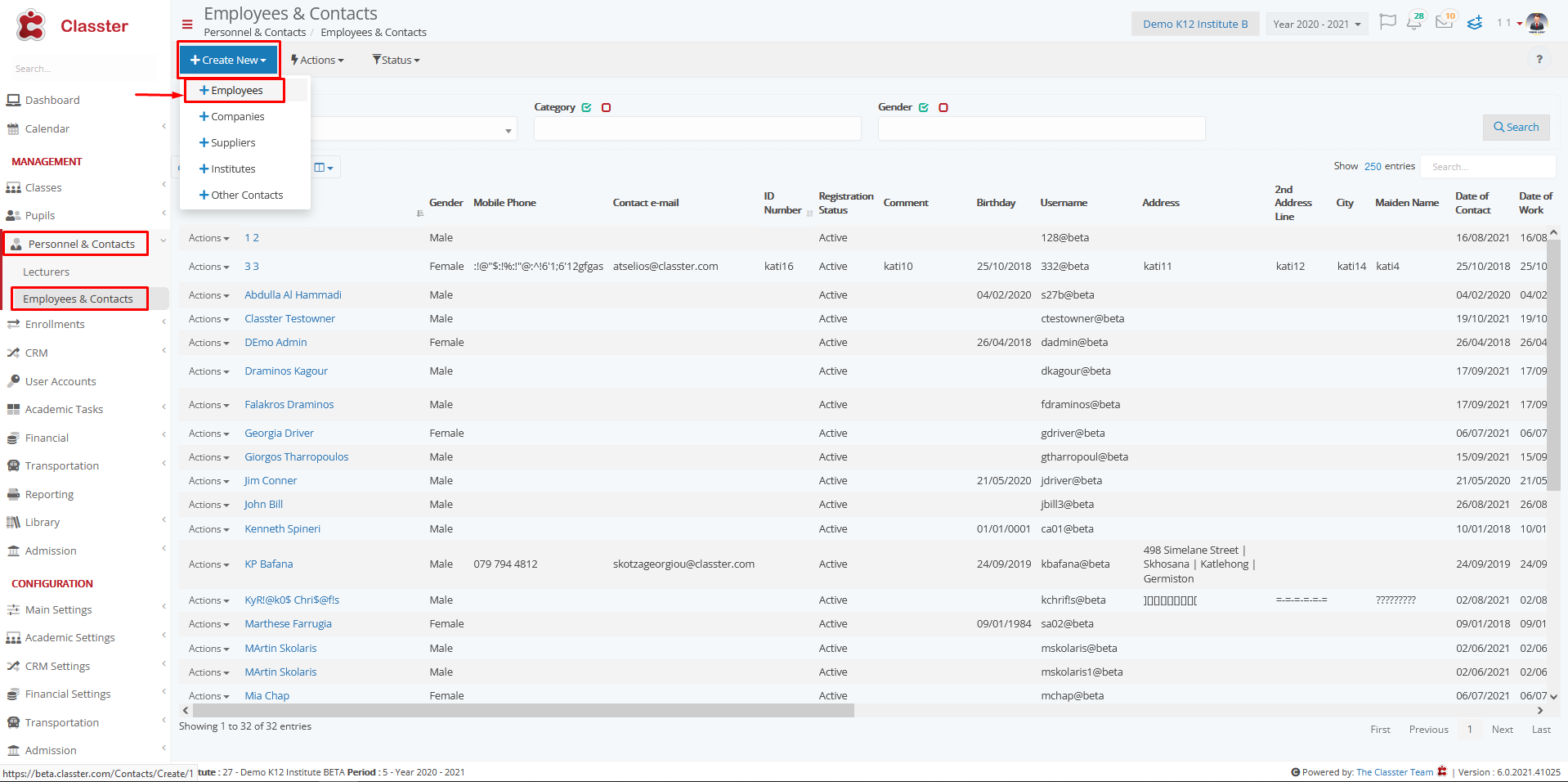Open Actions for KP Bafana row
This screenshot has height=782, width=1568.
click(x=208, y=564)
